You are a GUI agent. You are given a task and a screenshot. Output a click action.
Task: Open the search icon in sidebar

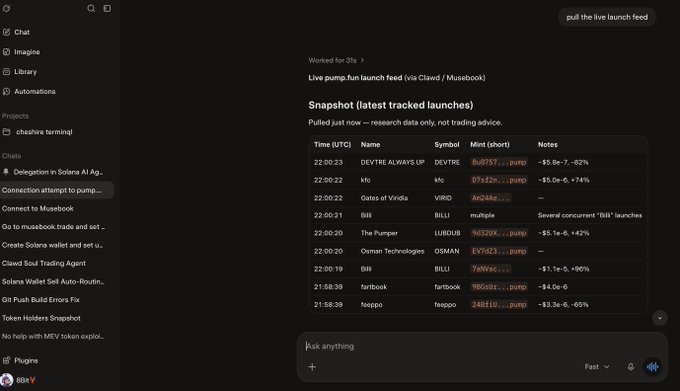[x=91, y=8]
